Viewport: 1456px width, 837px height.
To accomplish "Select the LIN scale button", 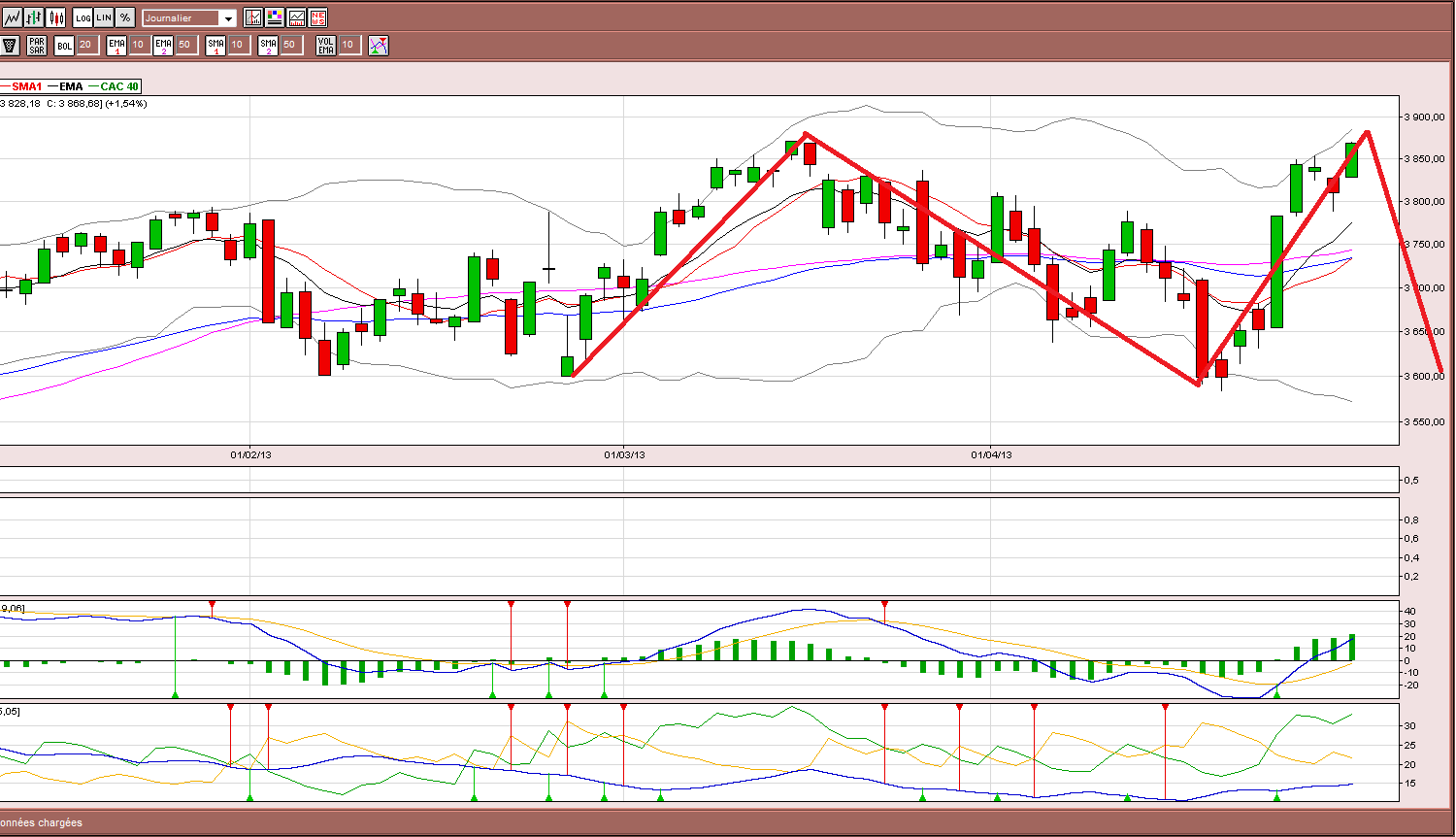I will click(104, 17).
